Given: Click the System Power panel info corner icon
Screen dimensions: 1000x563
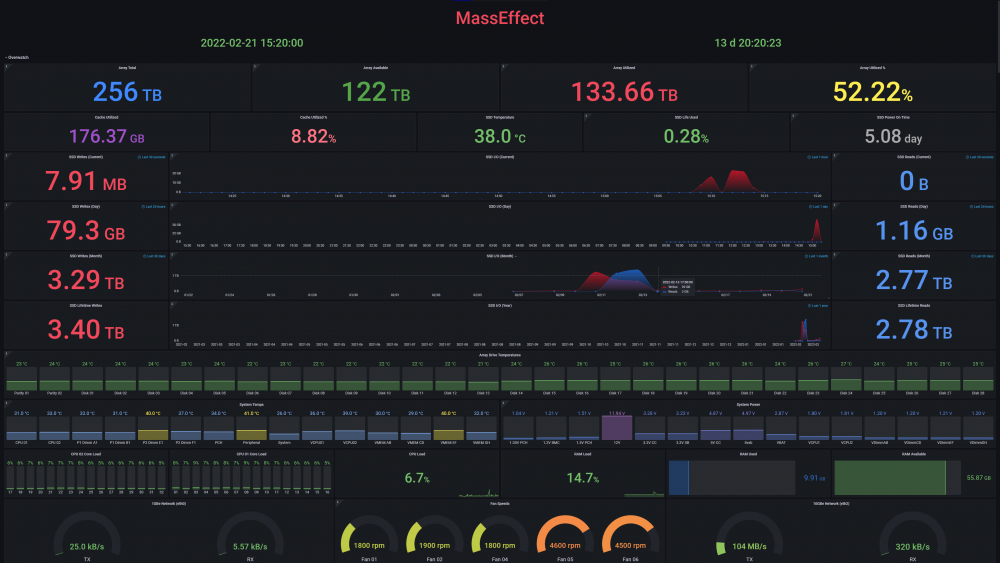Looking at the screenshot, I should [504, 403].
